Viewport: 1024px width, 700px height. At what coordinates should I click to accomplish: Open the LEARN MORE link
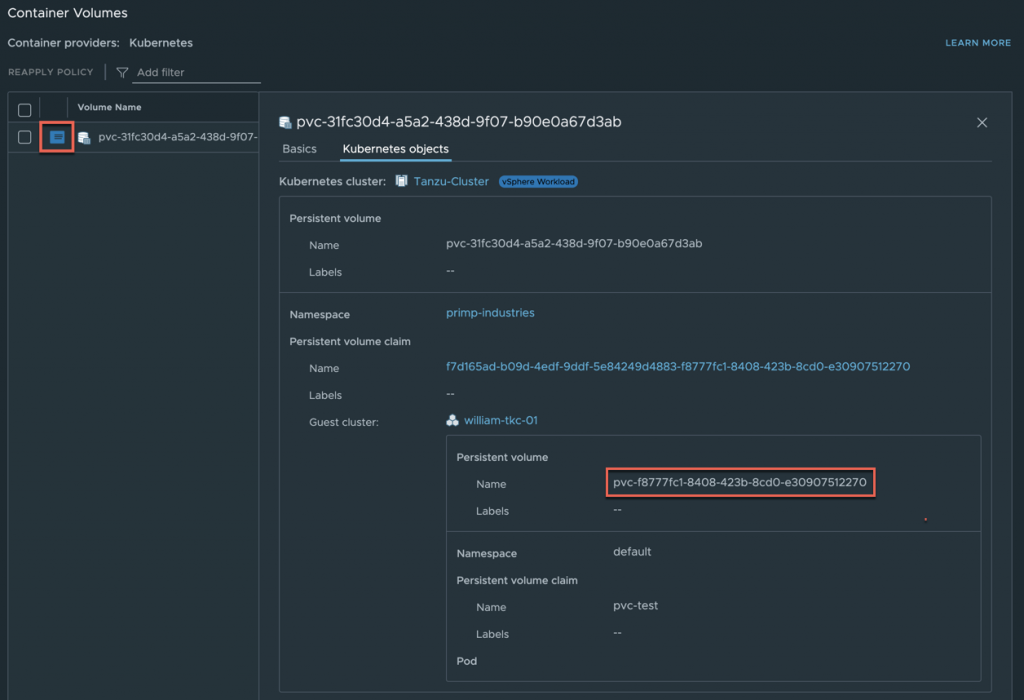[x=977, y=43]
